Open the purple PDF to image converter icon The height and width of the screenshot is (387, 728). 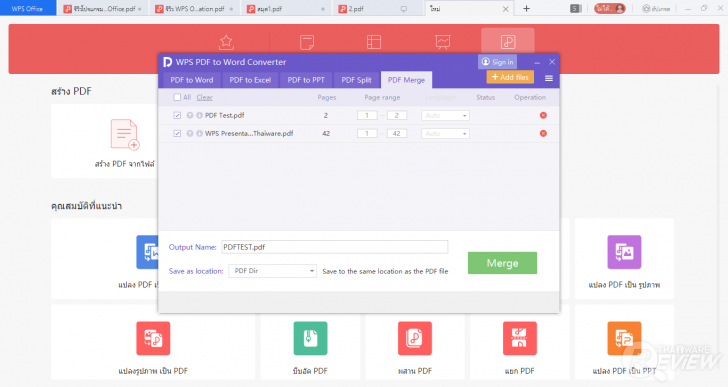click(x=624, y=252)
